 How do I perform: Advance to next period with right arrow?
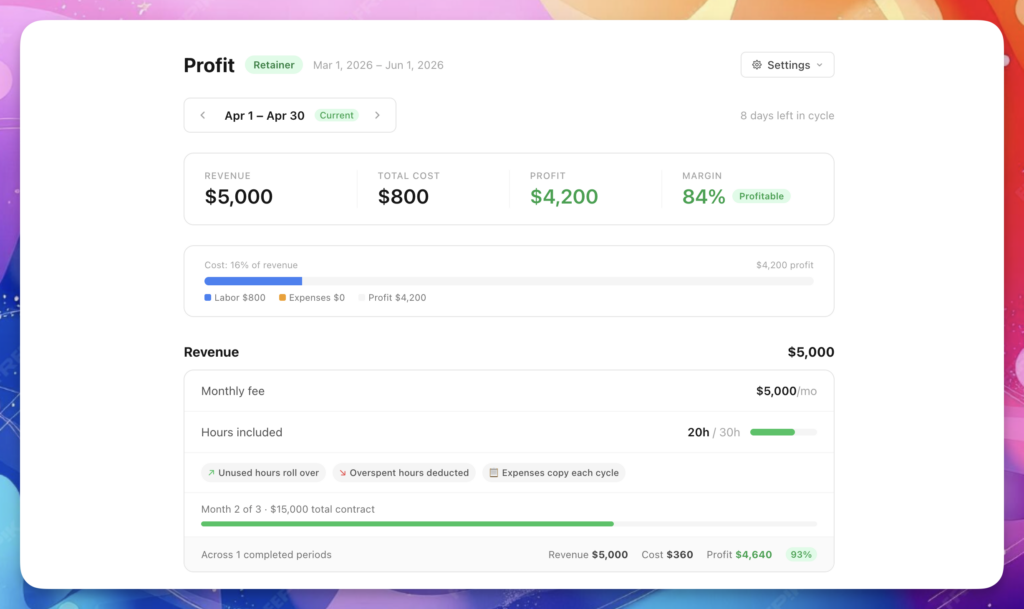(x=377, y=115)
